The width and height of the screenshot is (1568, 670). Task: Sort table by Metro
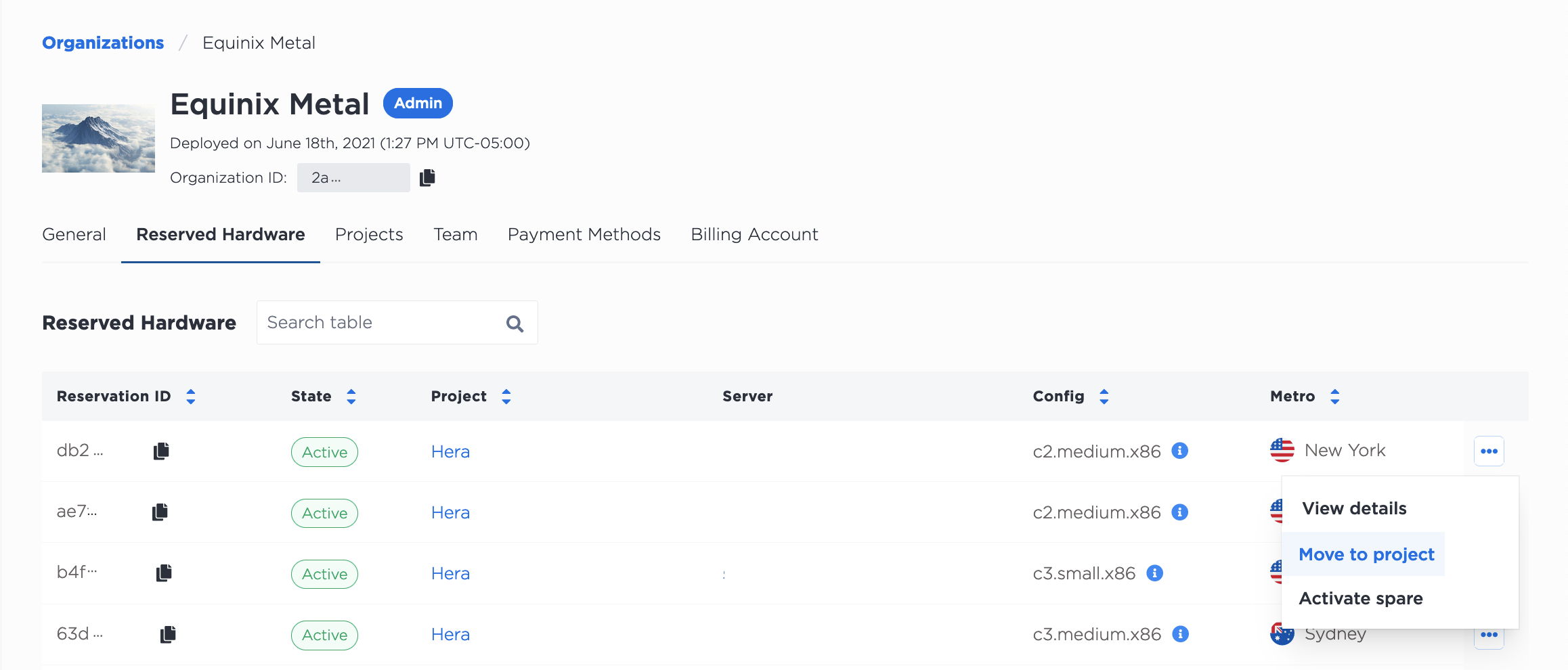click(x=1335, y=397)
